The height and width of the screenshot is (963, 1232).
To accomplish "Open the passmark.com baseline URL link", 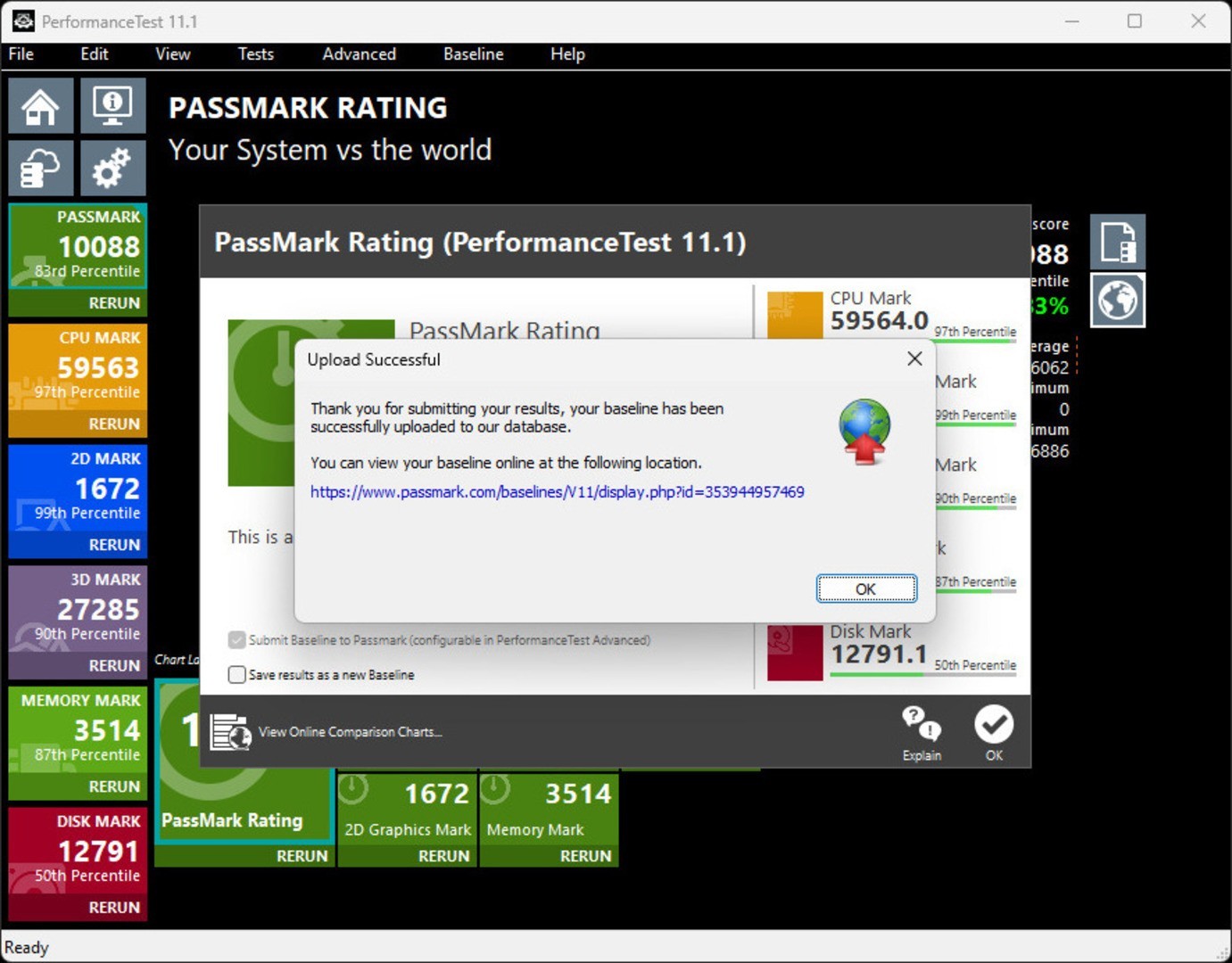I will coord(558,492).
